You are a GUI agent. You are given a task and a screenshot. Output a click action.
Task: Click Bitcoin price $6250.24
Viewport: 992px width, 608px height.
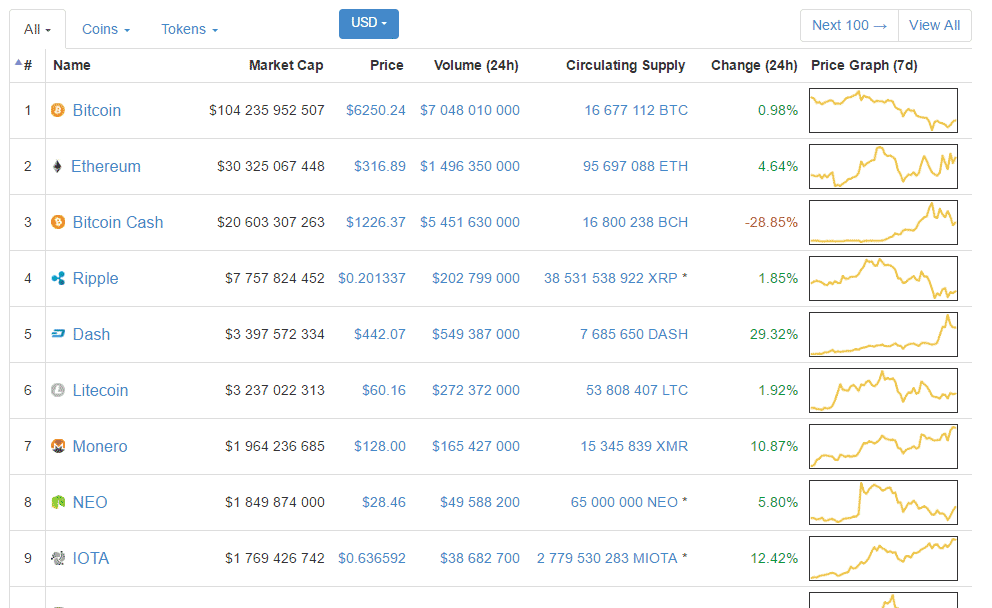click(376, 110)
